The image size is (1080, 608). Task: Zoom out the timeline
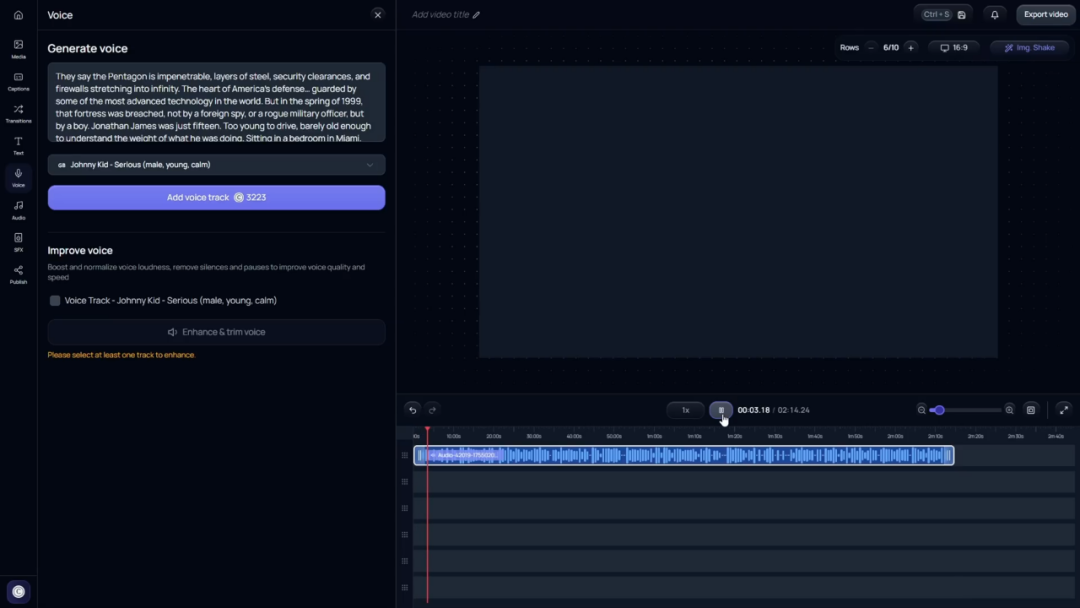[x=922, y=410]
